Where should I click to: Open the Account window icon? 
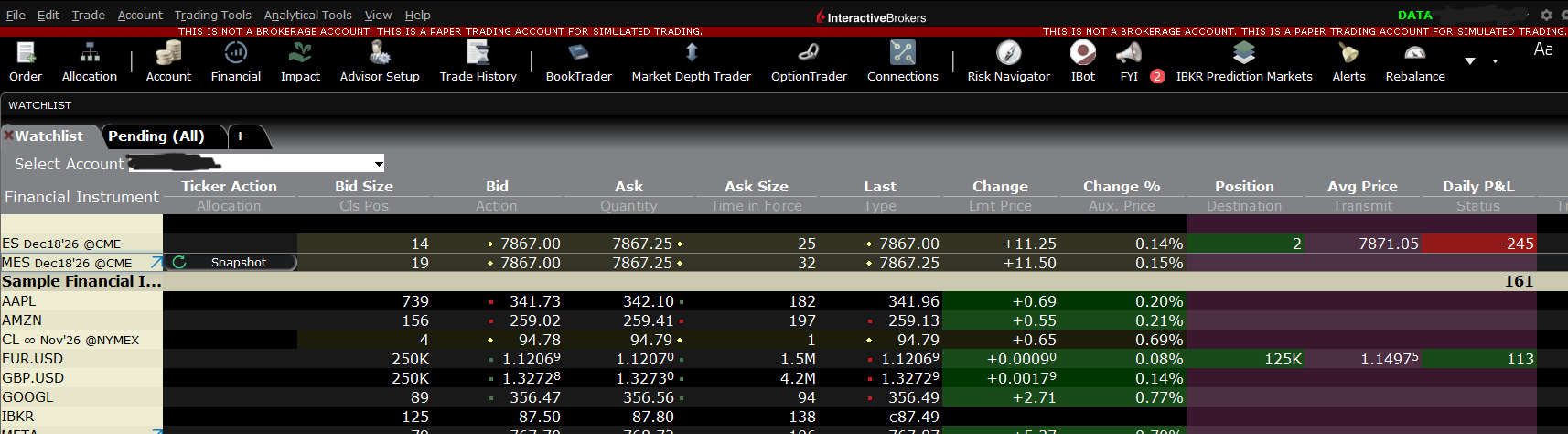coord(168,61)
